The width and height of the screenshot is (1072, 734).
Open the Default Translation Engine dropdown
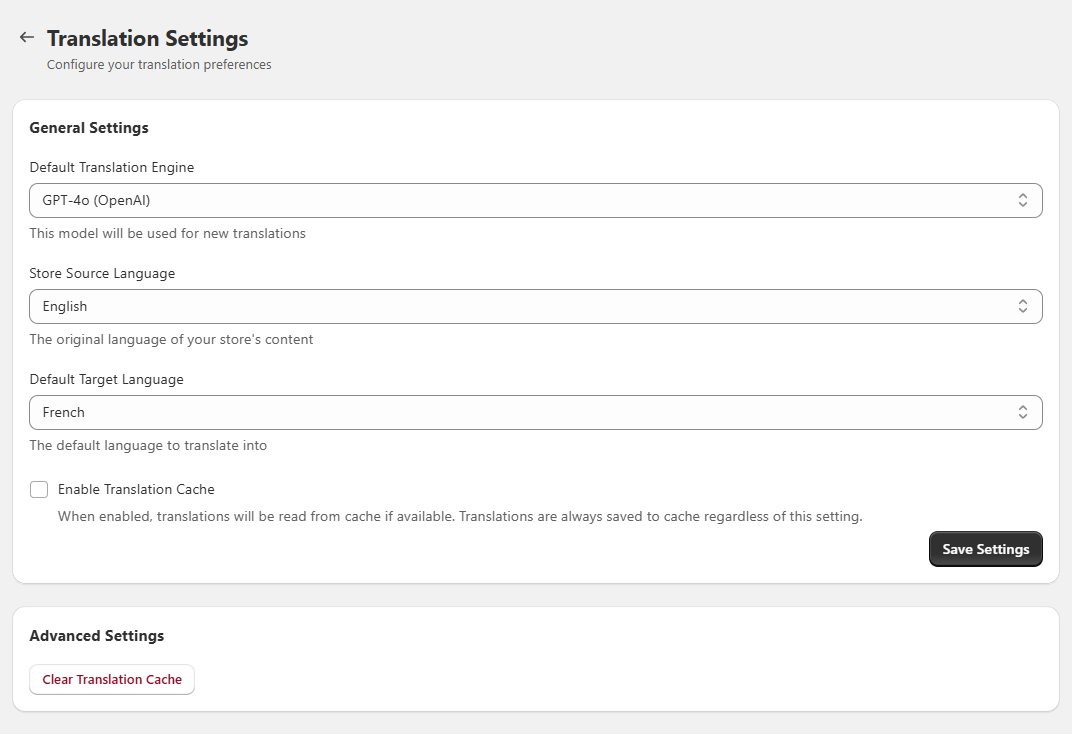coord(535,200)
